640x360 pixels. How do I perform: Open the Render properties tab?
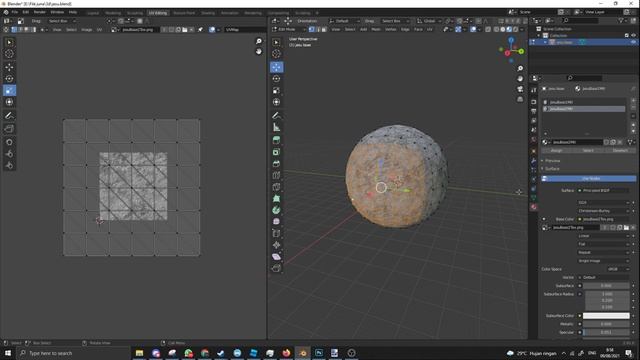(533, 102)
